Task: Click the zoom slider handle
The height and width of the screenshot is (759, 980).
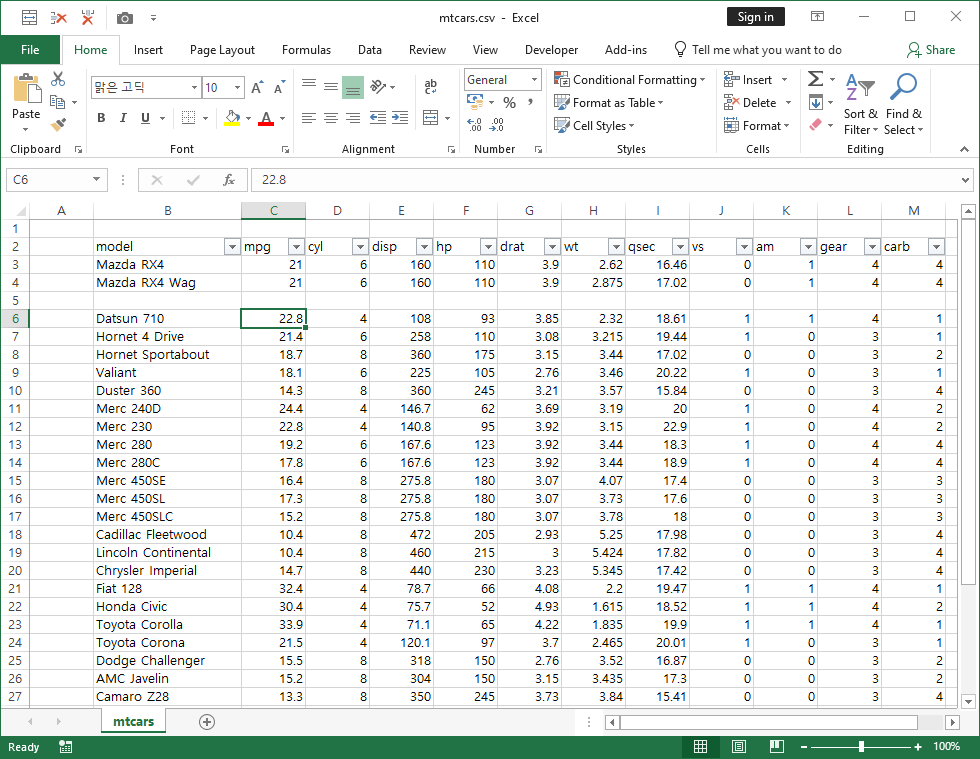Action: pos(861,746)
